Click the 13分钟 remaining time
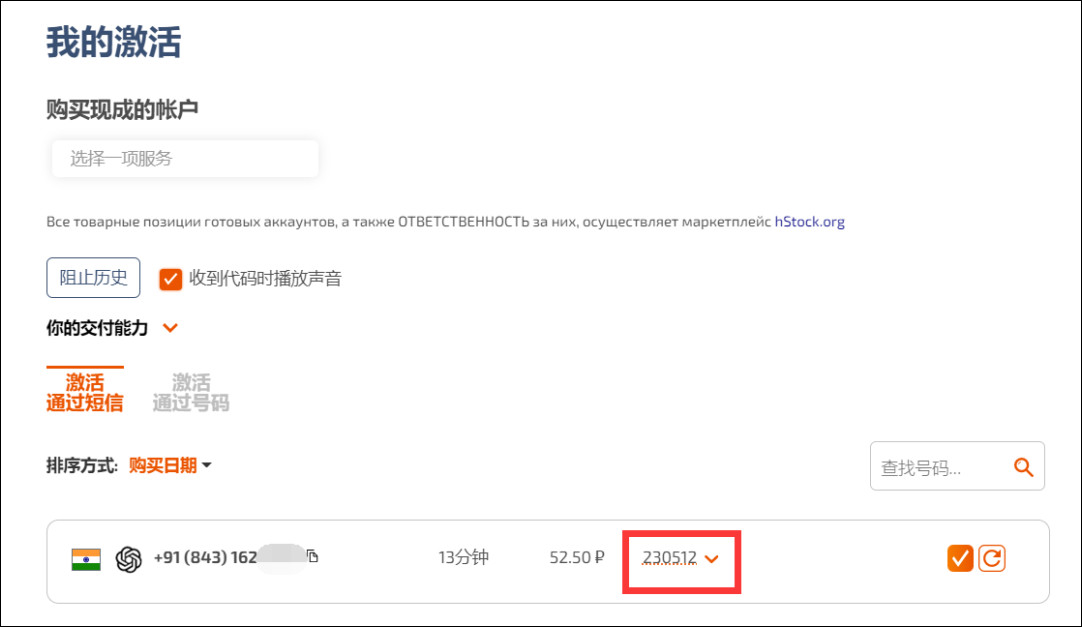 (x=463, y=557)
